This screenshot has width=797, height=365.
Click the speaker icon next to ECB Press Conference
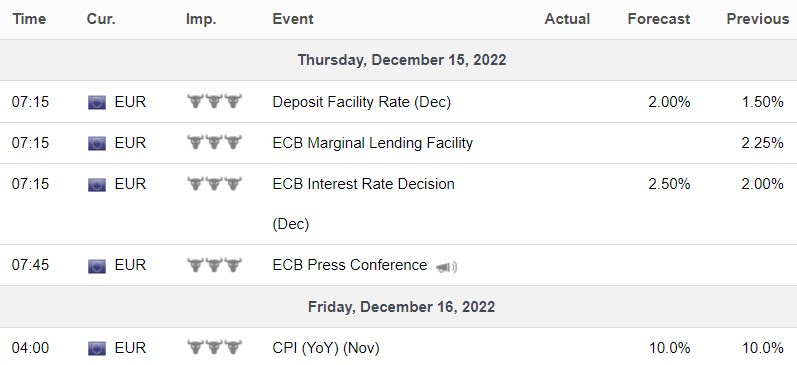click(x=446, y=267)
